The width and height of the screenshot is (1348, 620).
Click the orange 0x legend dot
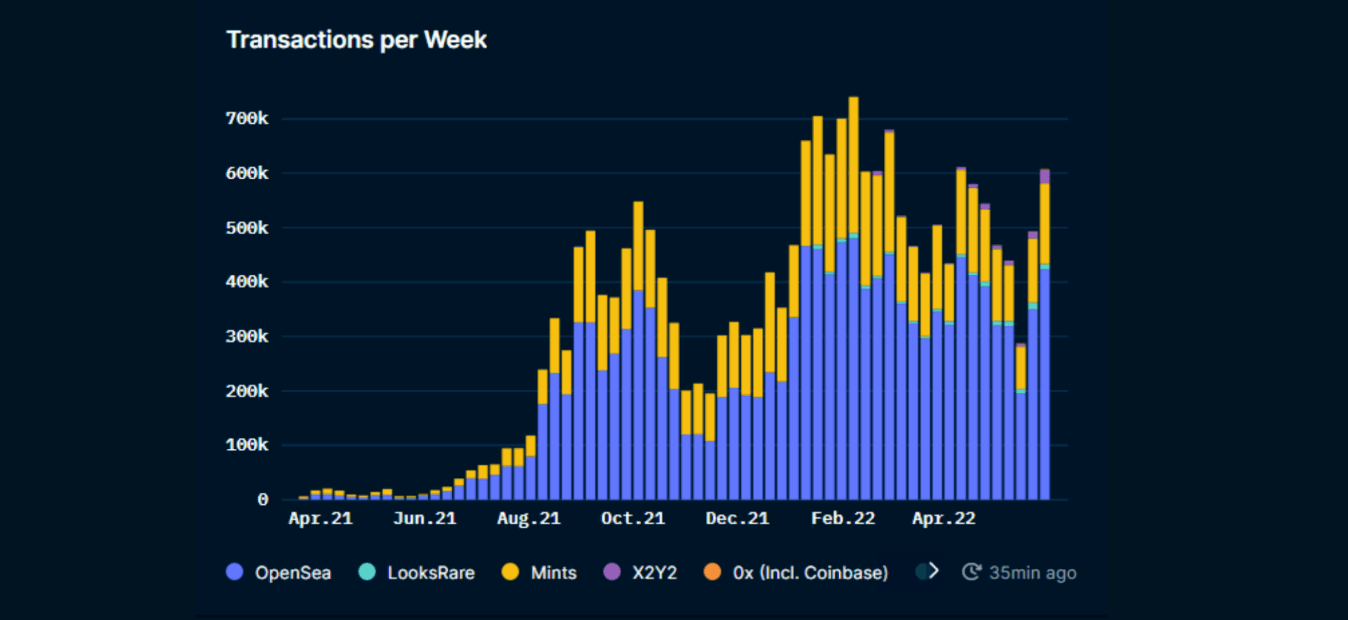coord(713,573)
